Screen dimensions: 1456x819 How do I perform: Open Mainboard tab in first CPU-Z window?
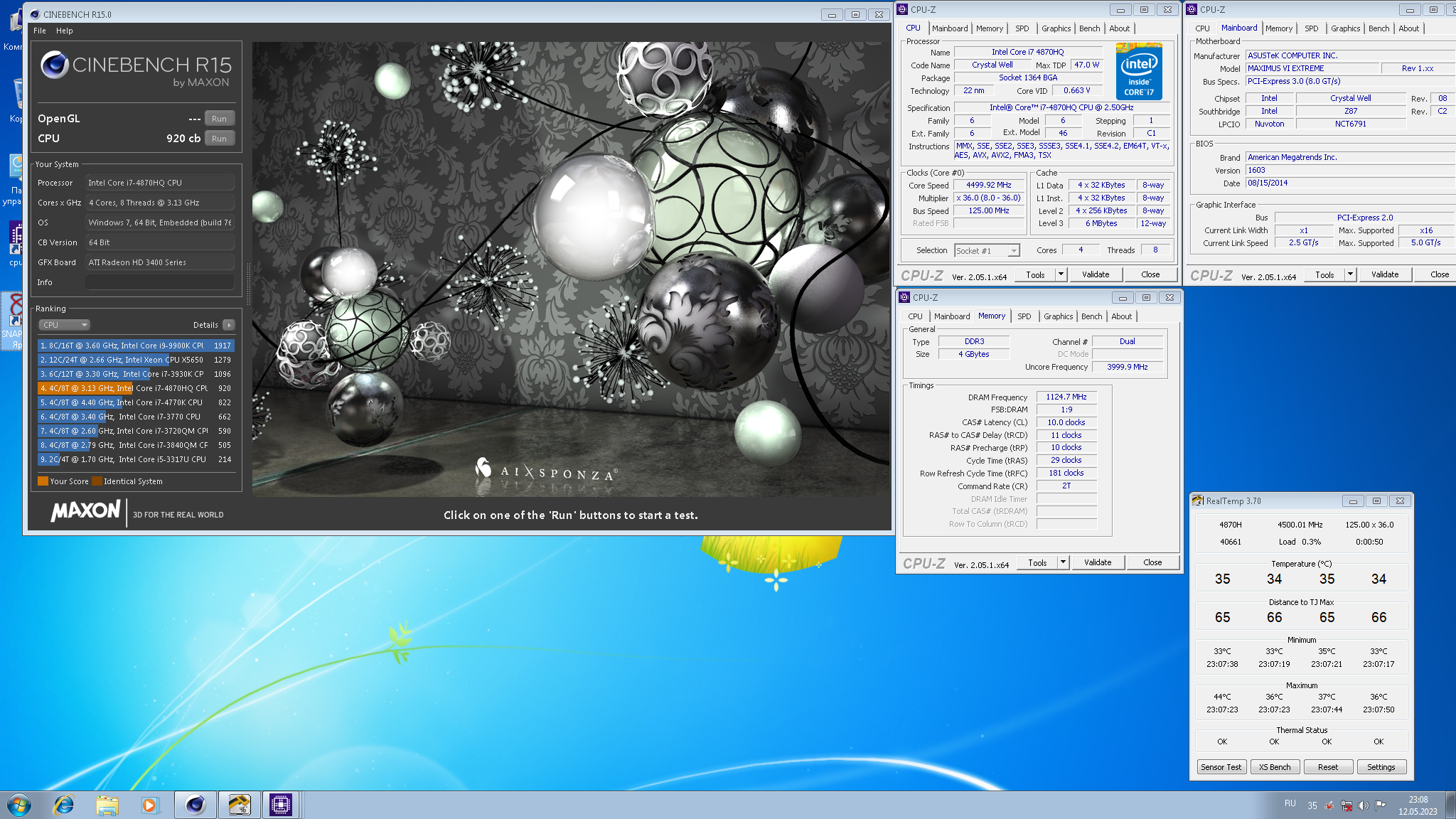[950, 28]
